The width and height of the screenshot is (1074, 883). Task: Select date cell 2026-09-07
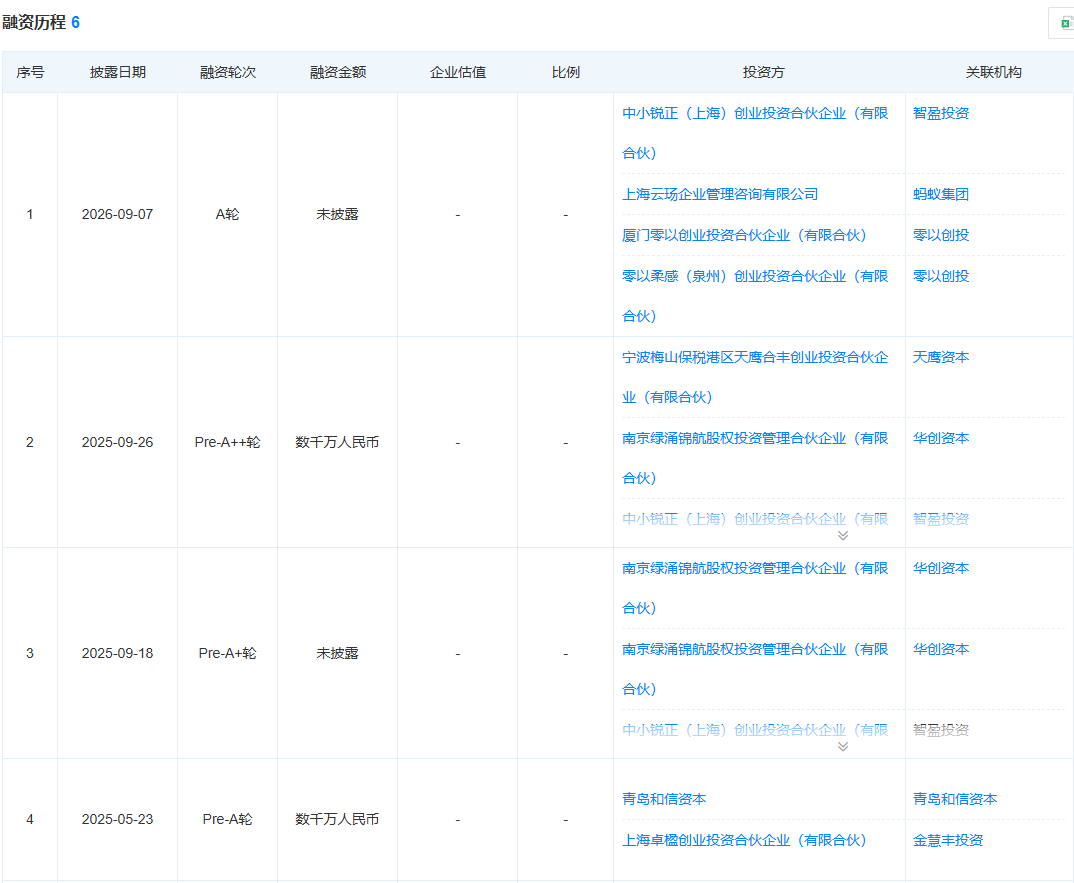pyautogui.click(x=117, y=214)
